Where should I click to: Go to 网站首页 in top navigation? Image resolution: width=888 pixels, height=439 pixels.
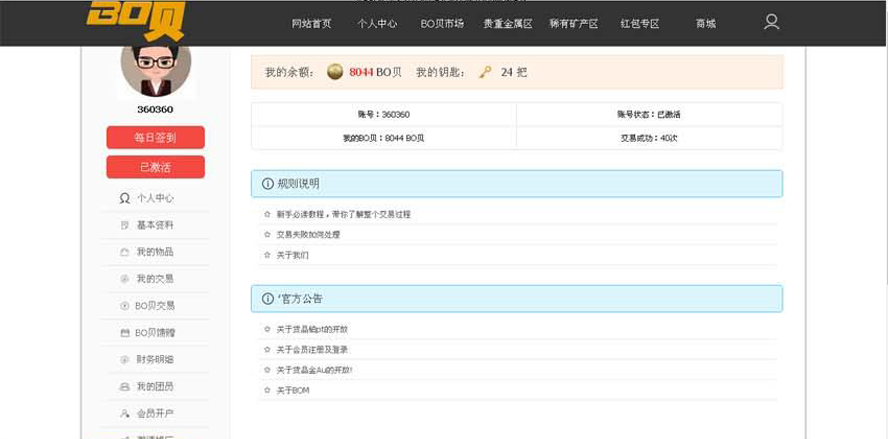[311, 24]
